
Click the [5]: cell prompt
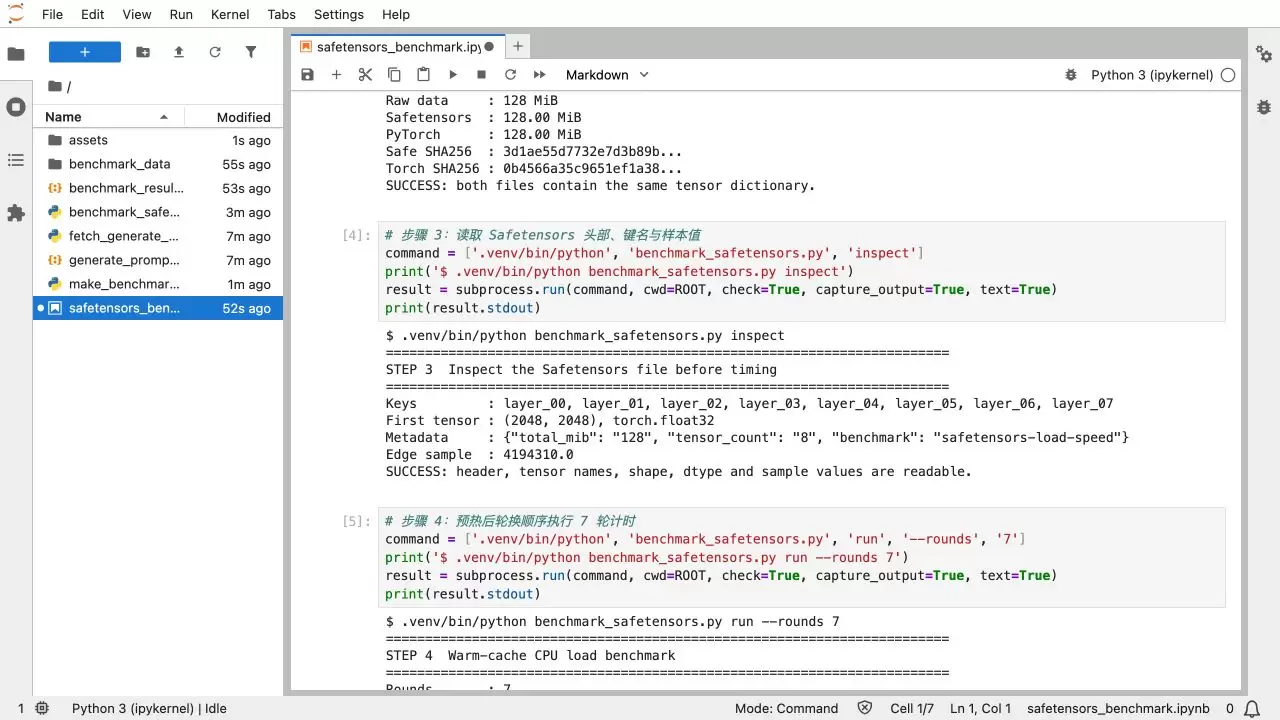point(356,521)
